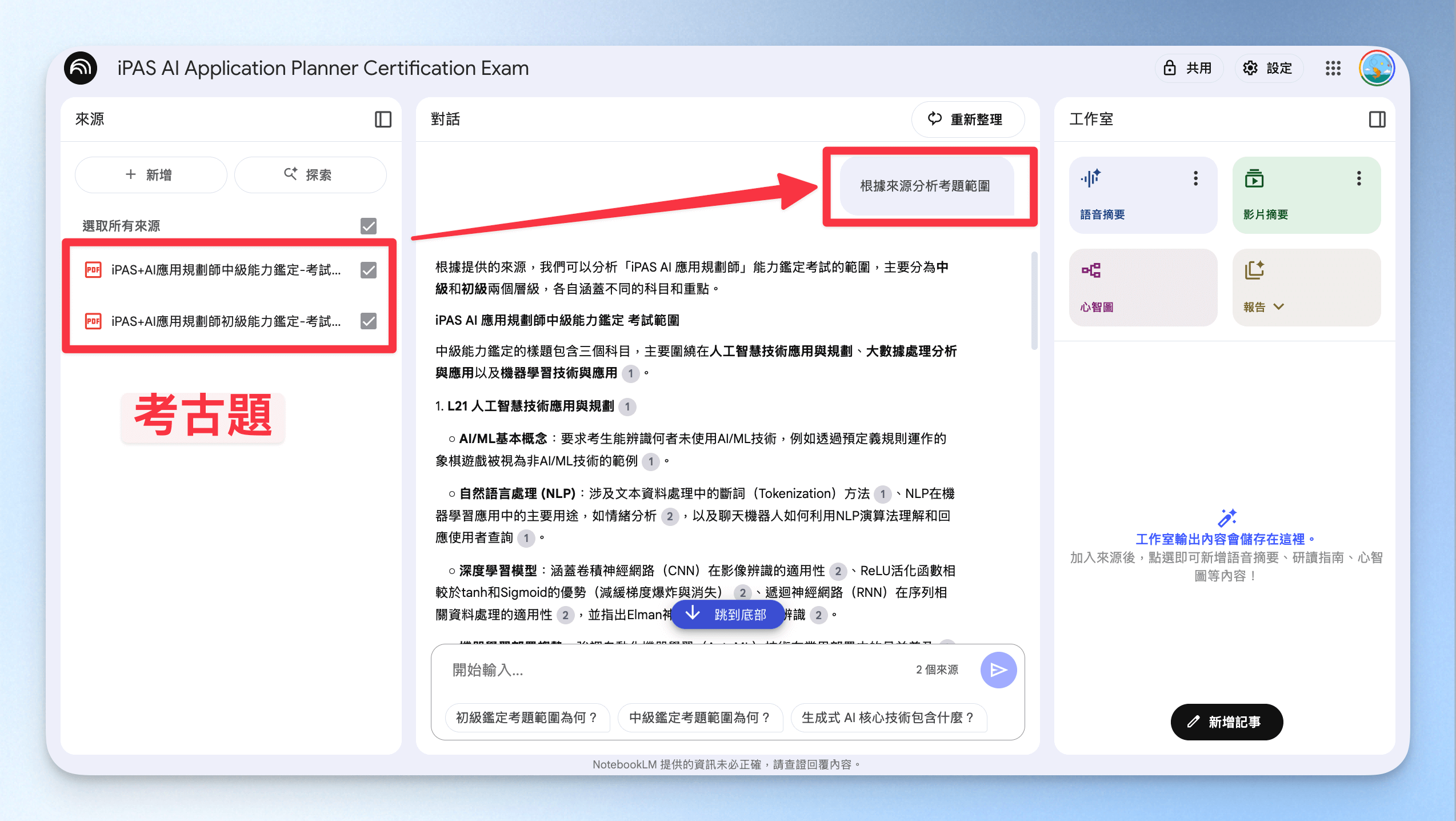The height and width of the screenshot is (821, 1456).
Task: Toggle the 選取所有來源 checkbox
Action: click(369, 226)
